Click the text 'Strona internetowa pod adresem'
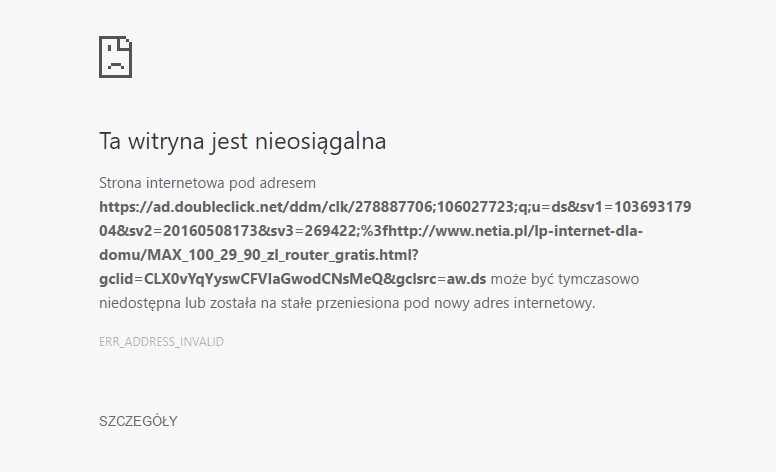This screenshot has width=776, height=472. (207, 183)
